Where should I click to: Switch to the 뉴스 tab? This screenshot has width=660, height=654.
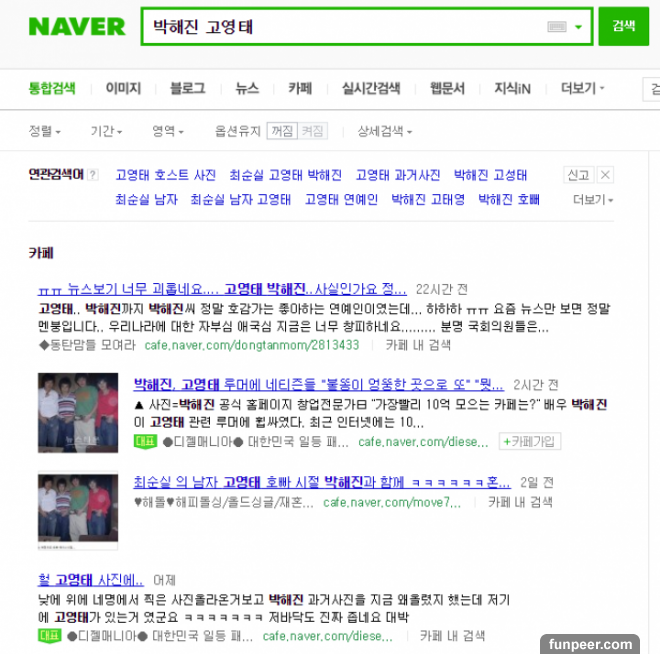pyautogui.click(x=247, y=88)
